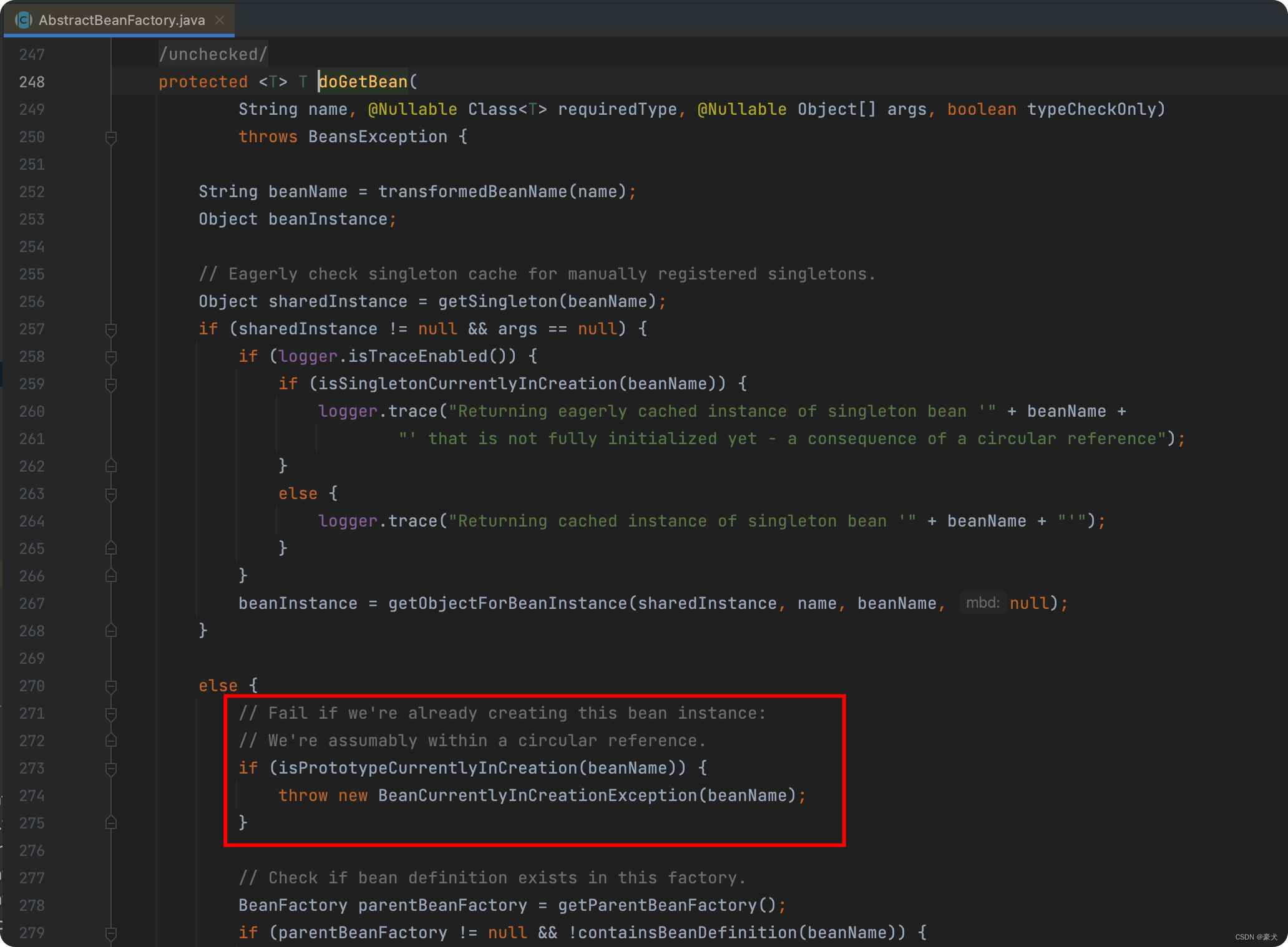Click fold end marker at line 275
1288x947 pixels.
click(111, 823)
